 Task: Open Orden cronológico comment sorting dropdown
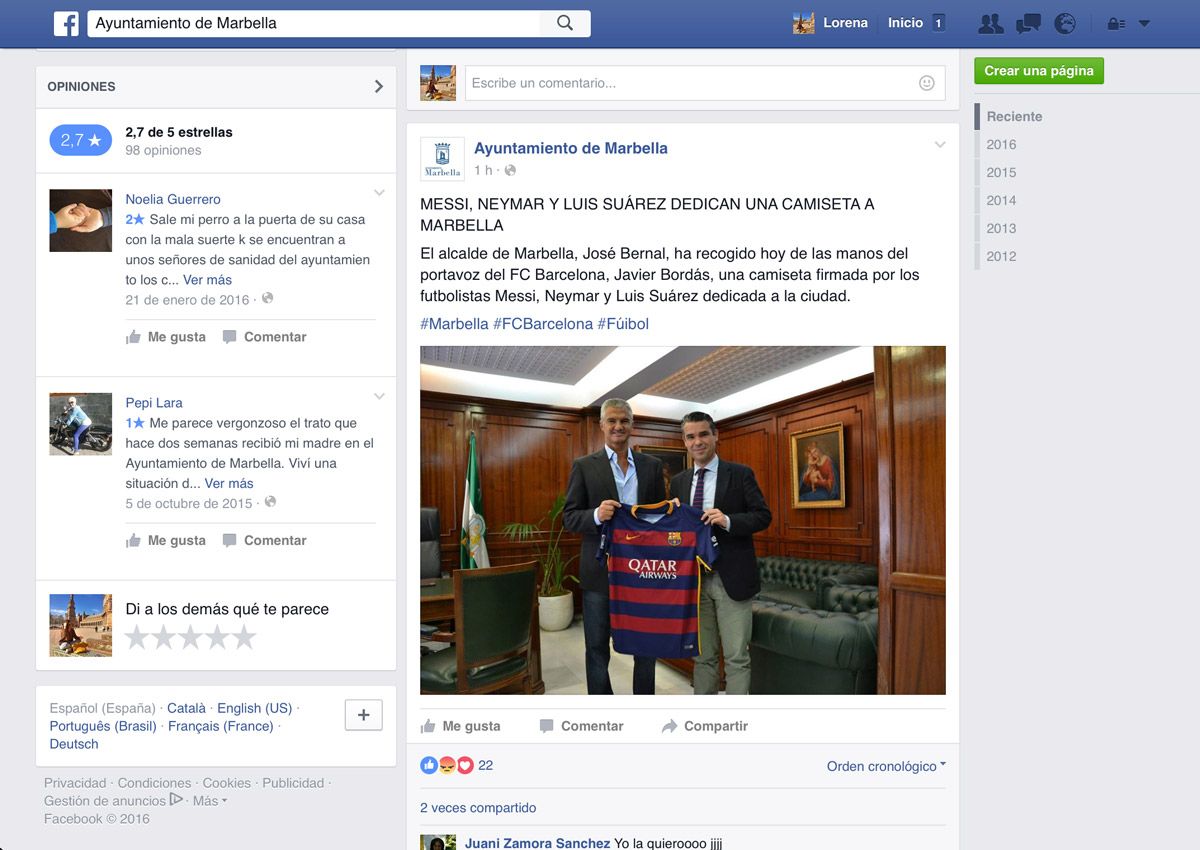click(886, 766)
